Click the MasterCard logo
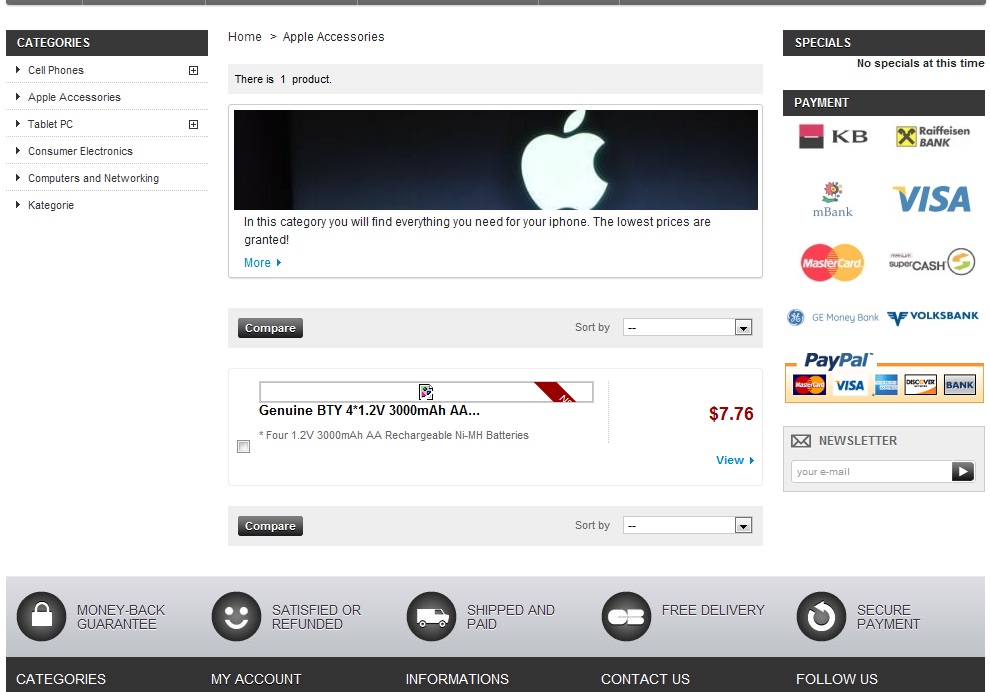Viewport: 990px width, 692px height. coord(832,263)
